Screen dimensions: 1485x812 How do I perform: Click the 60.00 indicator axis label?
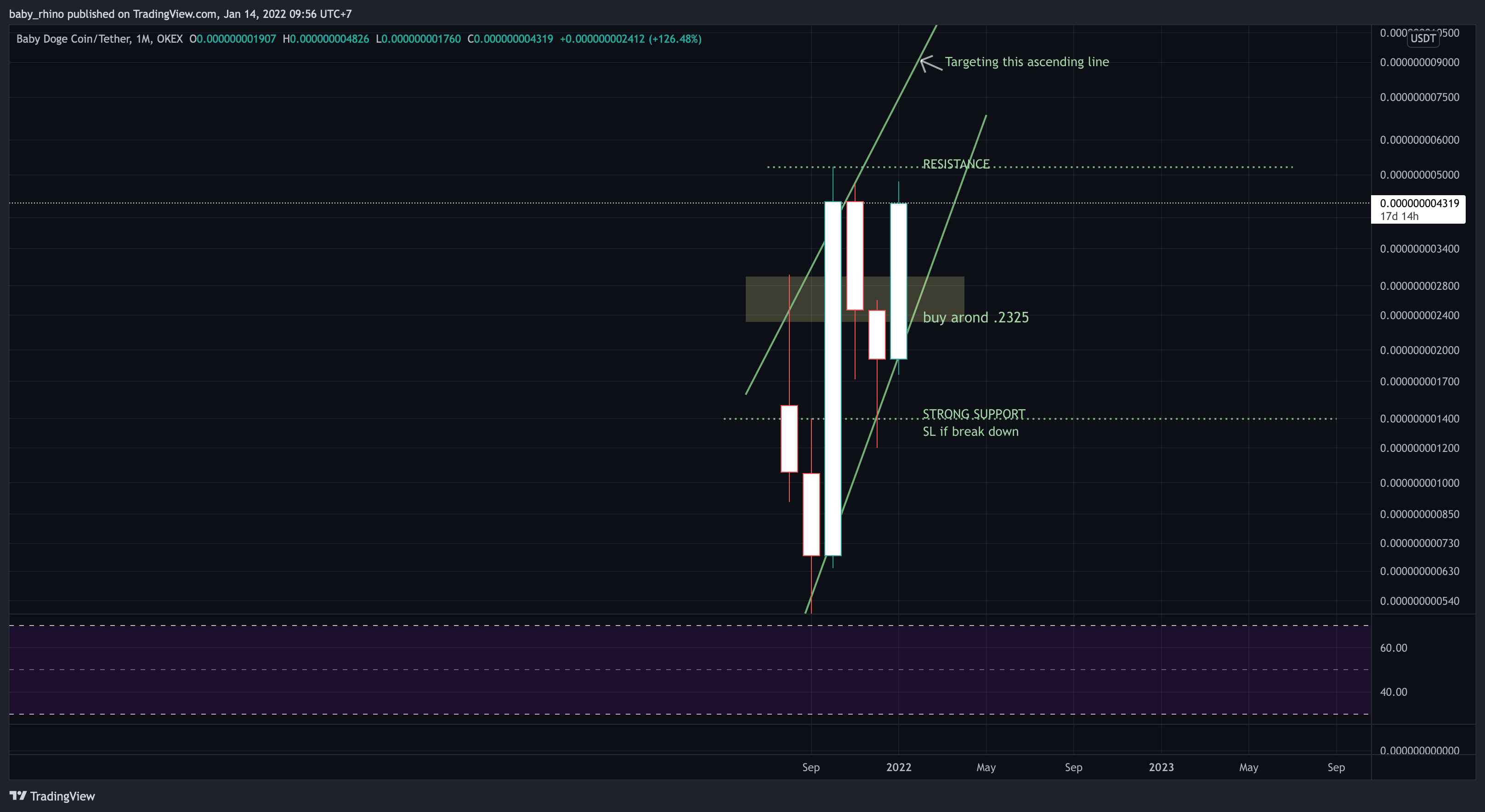(x=1394, y=648)
